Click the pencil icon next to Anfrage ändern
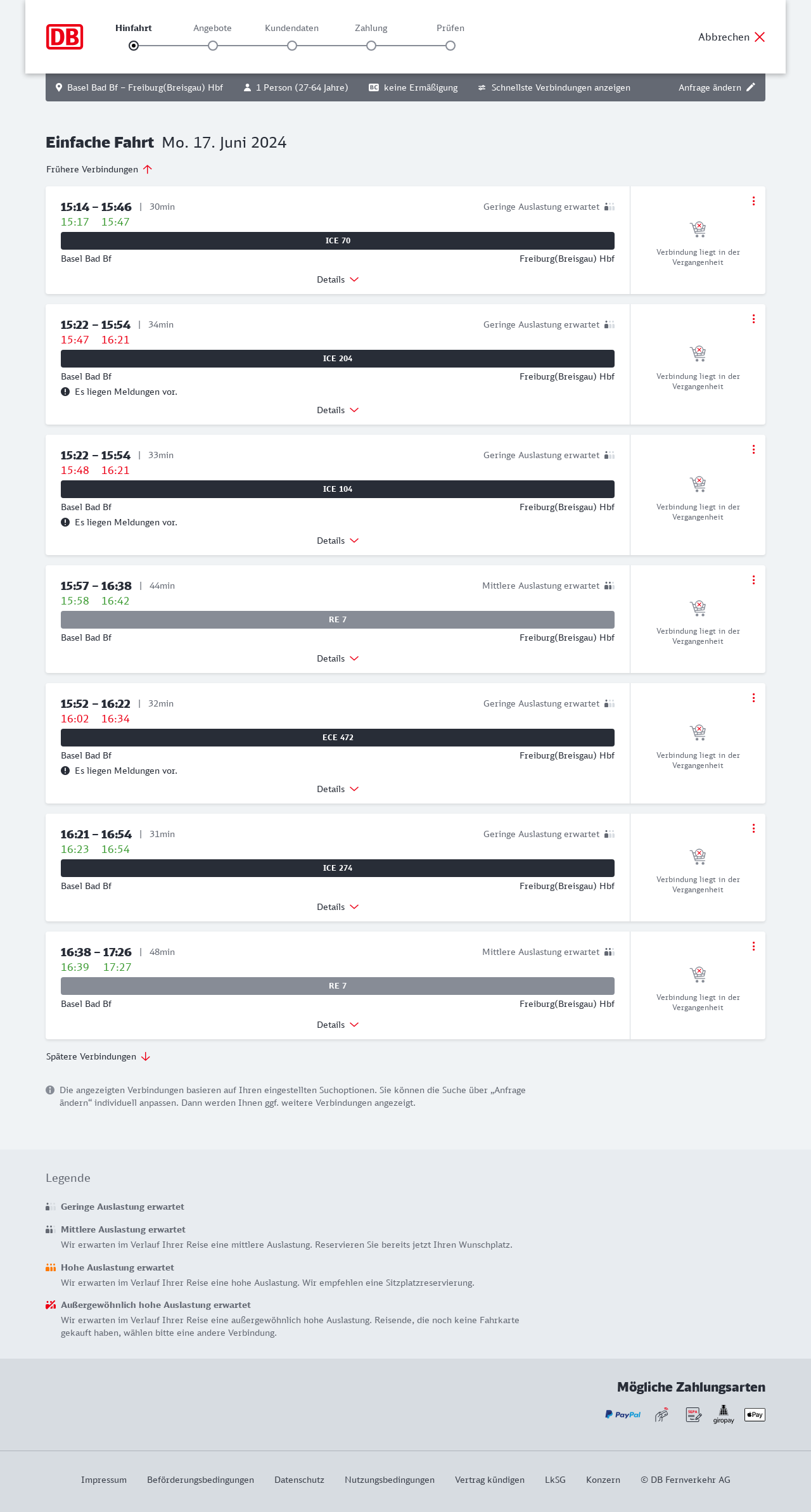The width and height of the screenshot is (811, 1512). click(x=751, y=87)
